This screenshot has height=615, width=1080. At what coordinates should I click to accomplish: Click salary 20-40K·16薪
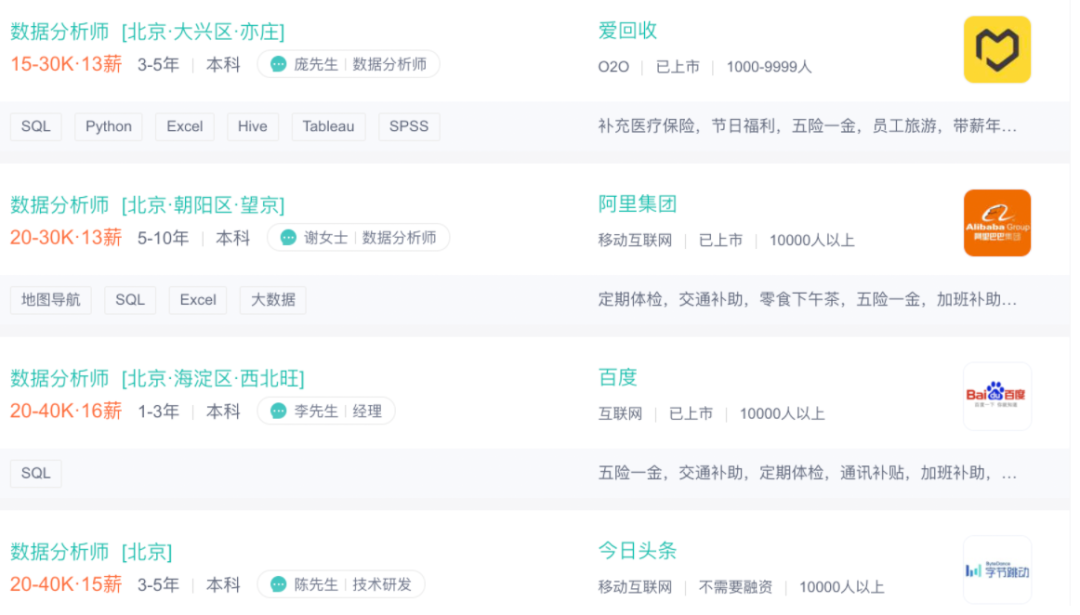tap(66, 411)
